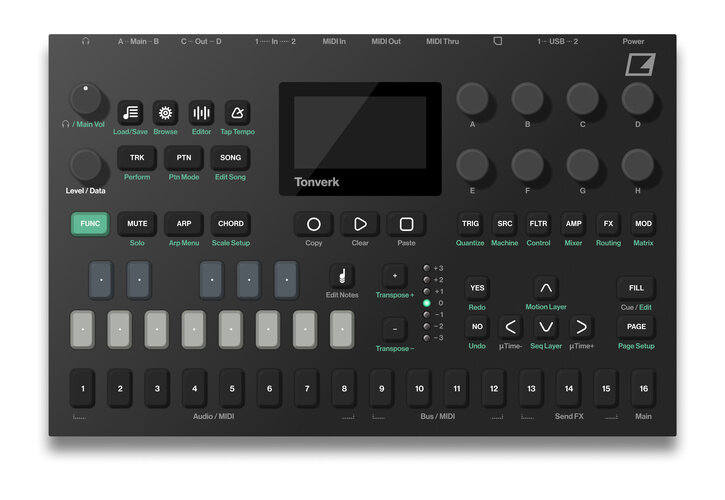This screenshot has height=500, width=725.
Task: Toggle the green FUNC button
Action: [x=90, y=224]
